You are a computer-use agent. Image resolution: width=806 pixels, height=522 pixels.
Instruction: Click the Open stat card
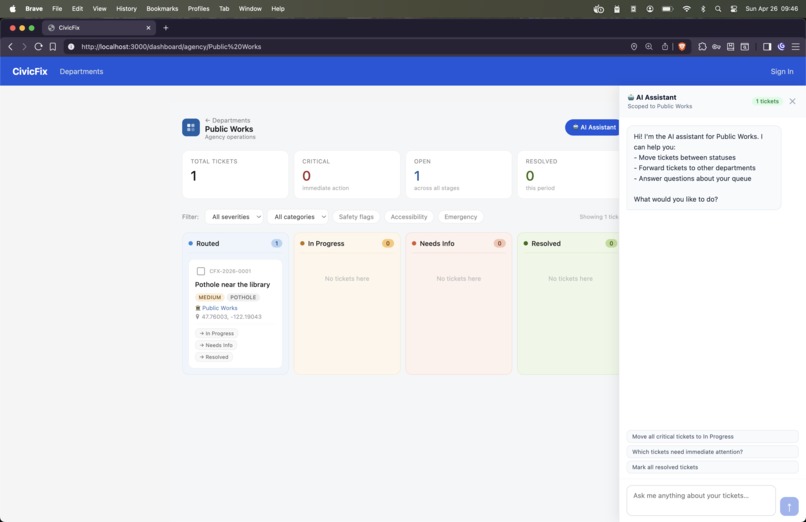pyautogui.click(x=459, y=174)
